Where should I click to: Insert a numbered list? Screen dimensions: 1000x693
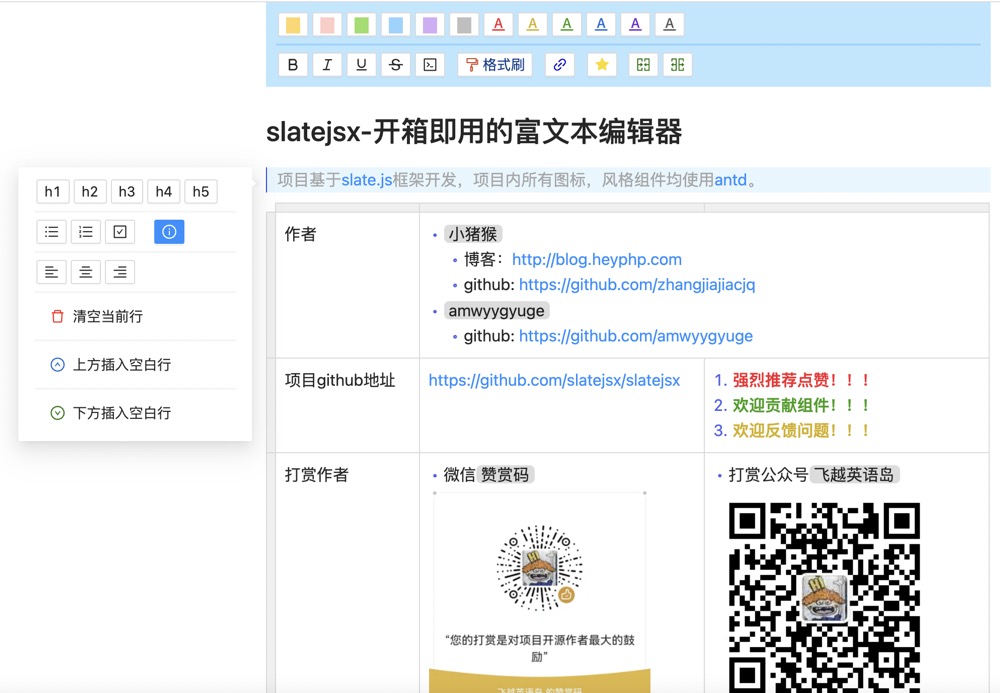pyautogui.click(x=85, y=231)
